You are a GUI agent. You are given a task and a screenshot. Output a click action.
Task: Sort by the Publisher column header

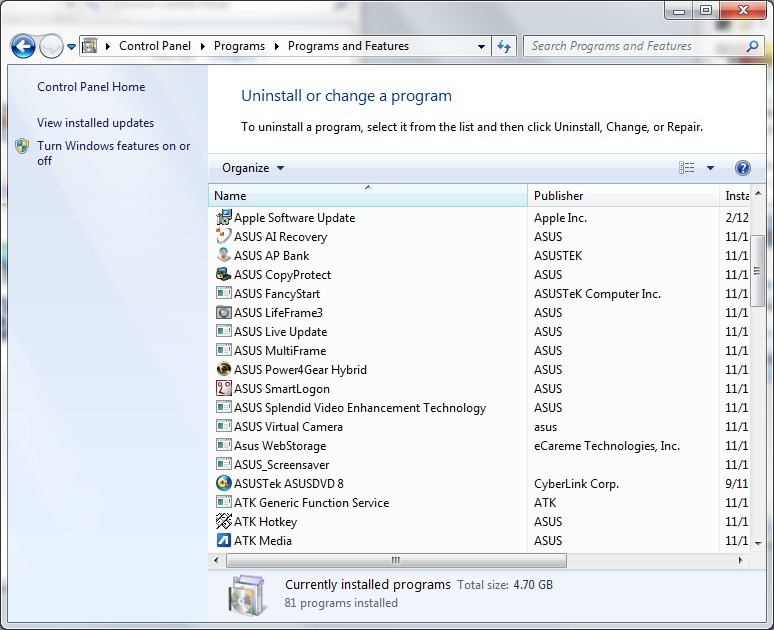click(x=623, y=196)
